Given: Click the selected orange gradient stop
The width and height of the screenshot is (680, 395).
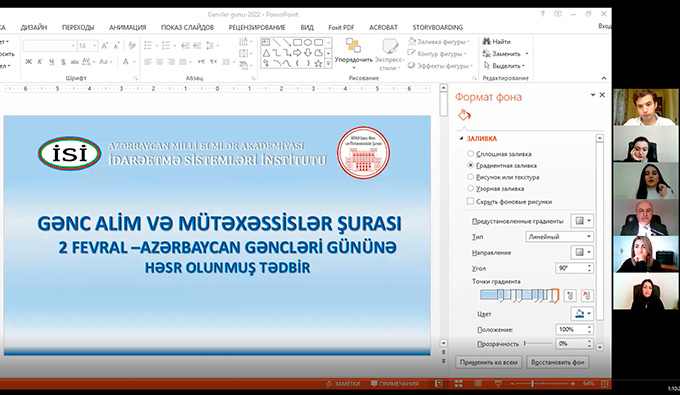Looking at the screenshot, I should point(555,296).
